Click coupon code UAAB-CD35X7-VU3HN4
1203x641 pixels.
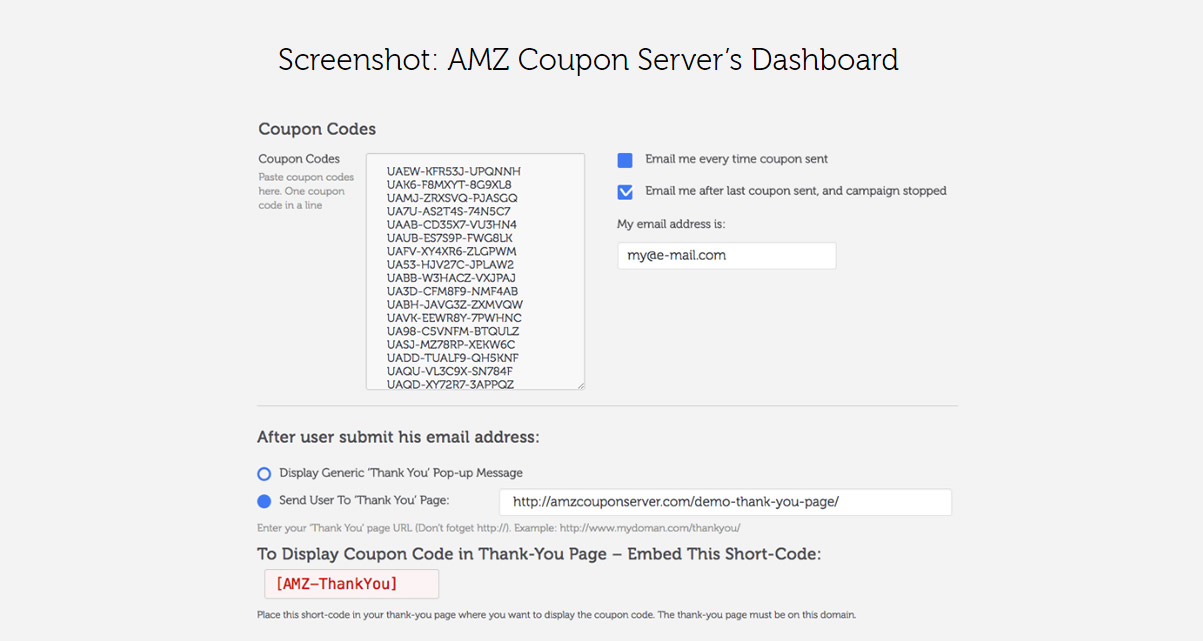[x=452, y=225]
